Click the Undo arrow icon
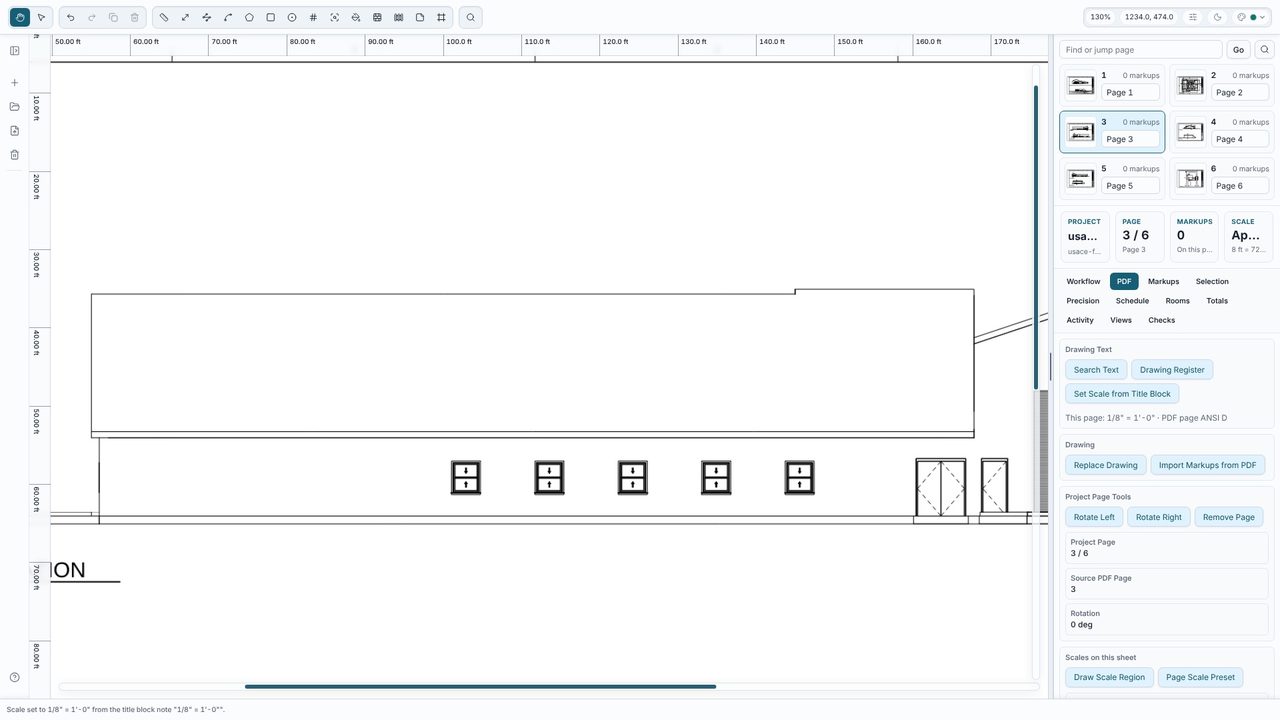Viewport: 1280px width, 720px height. [70, 17]
